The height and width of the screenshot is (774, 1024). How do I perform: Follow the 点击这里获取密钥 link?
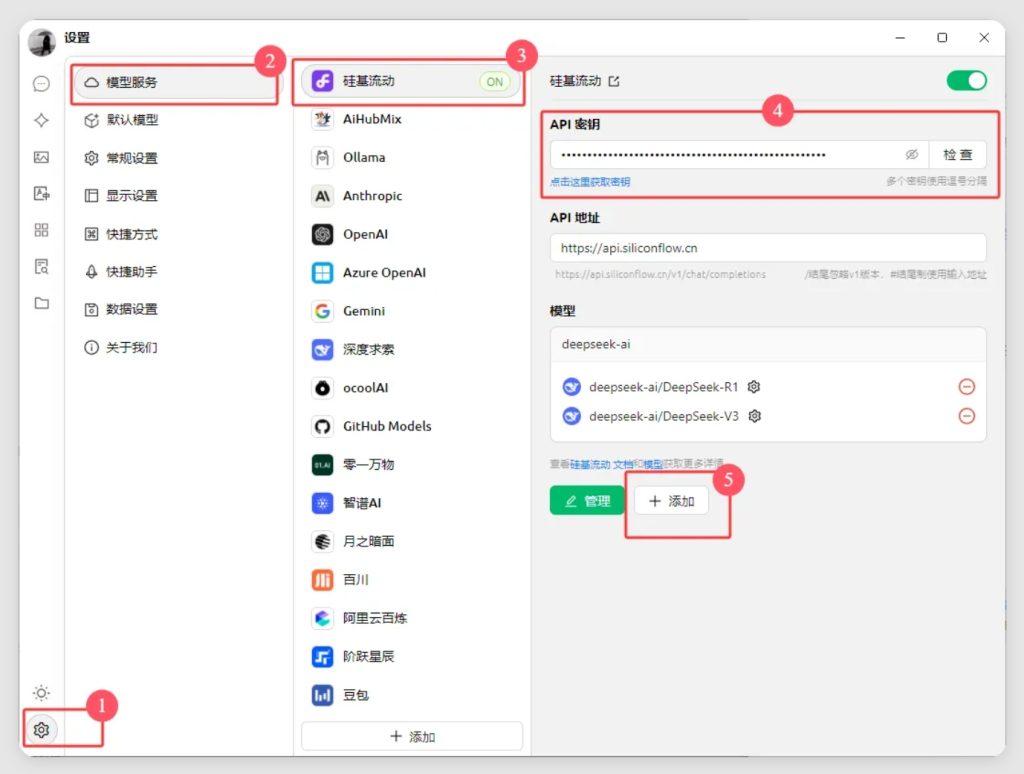(x=590, y=182)
